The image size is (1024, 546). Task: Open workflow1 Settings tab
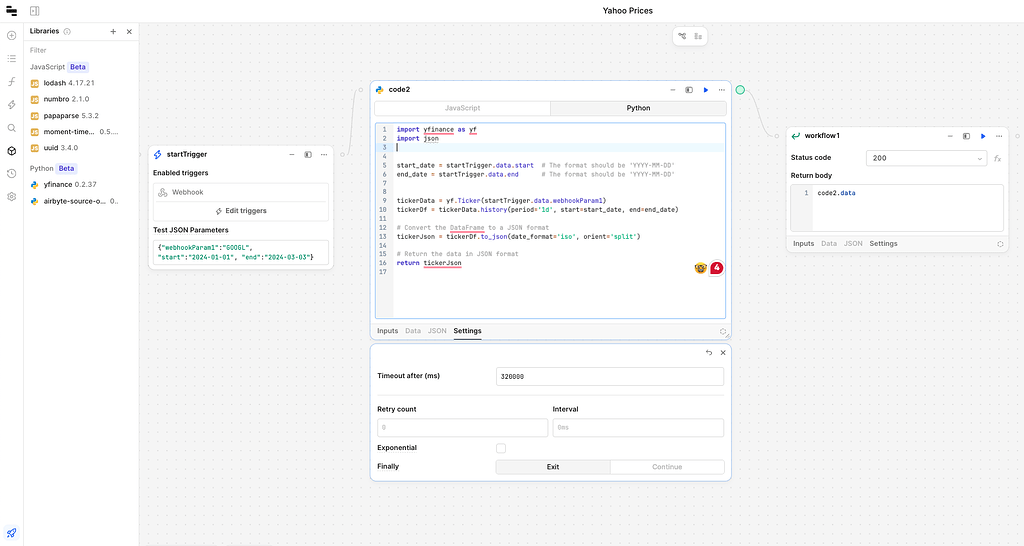point(883,244)
